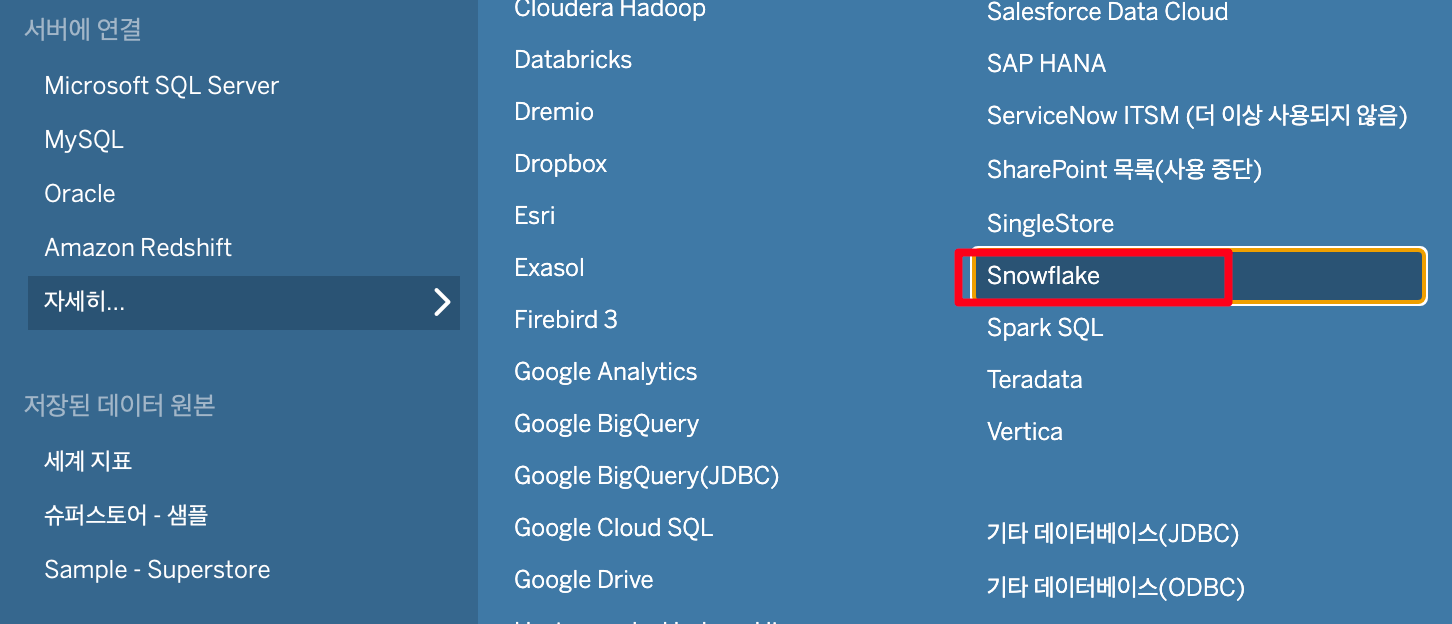
Task: Open saved source 슈퍼스토어 - 샘플
Action: pos(126,515)
